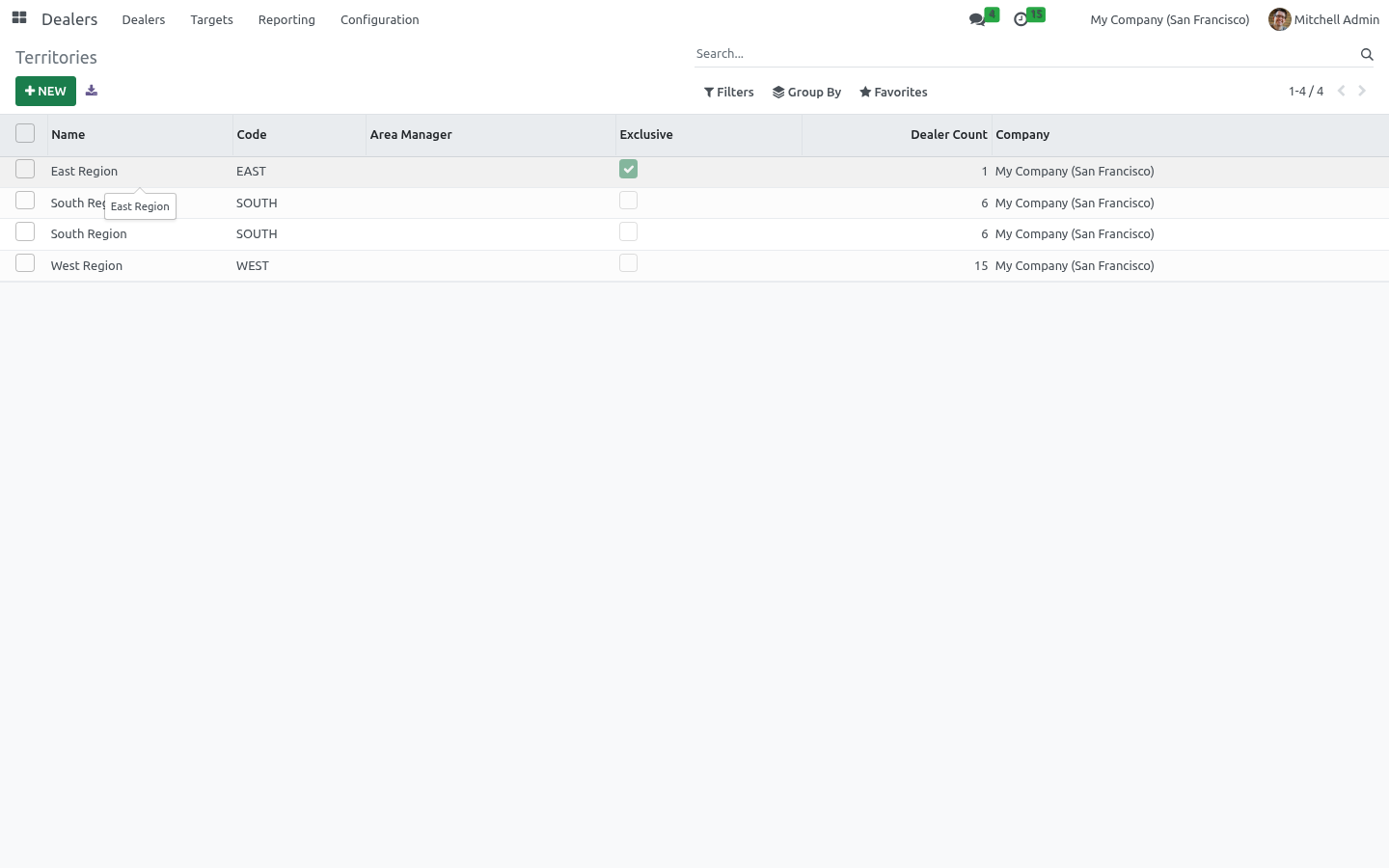Open the Filters dropdown

tap(729, 92)
